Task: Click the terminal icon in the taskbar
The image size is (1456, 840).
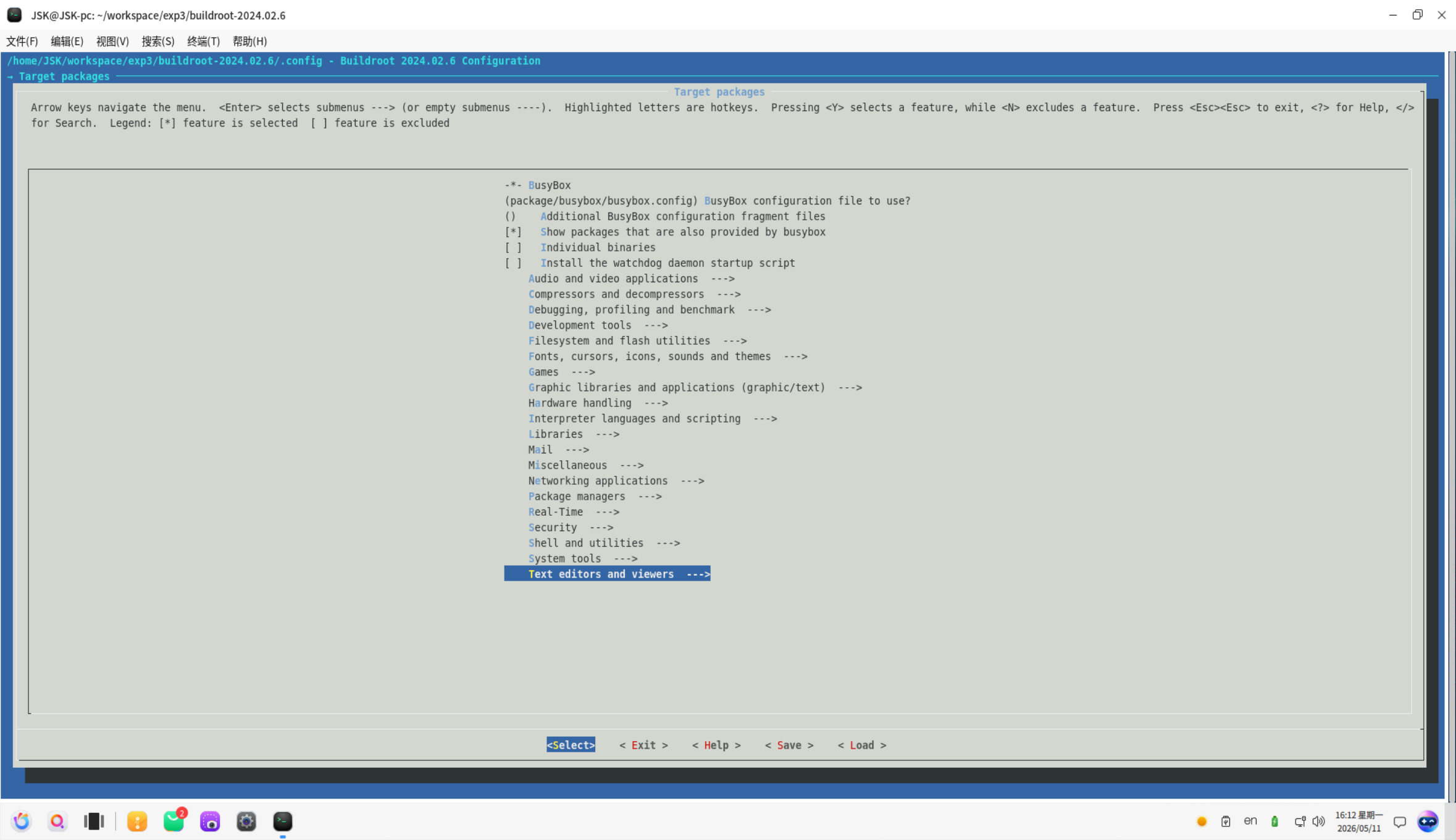Action: click(283, 821)
